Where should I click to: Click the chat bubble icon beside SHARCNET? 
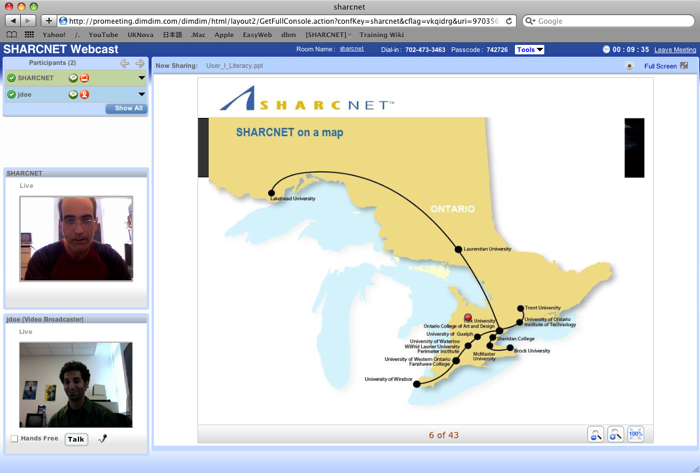point(73,78)
